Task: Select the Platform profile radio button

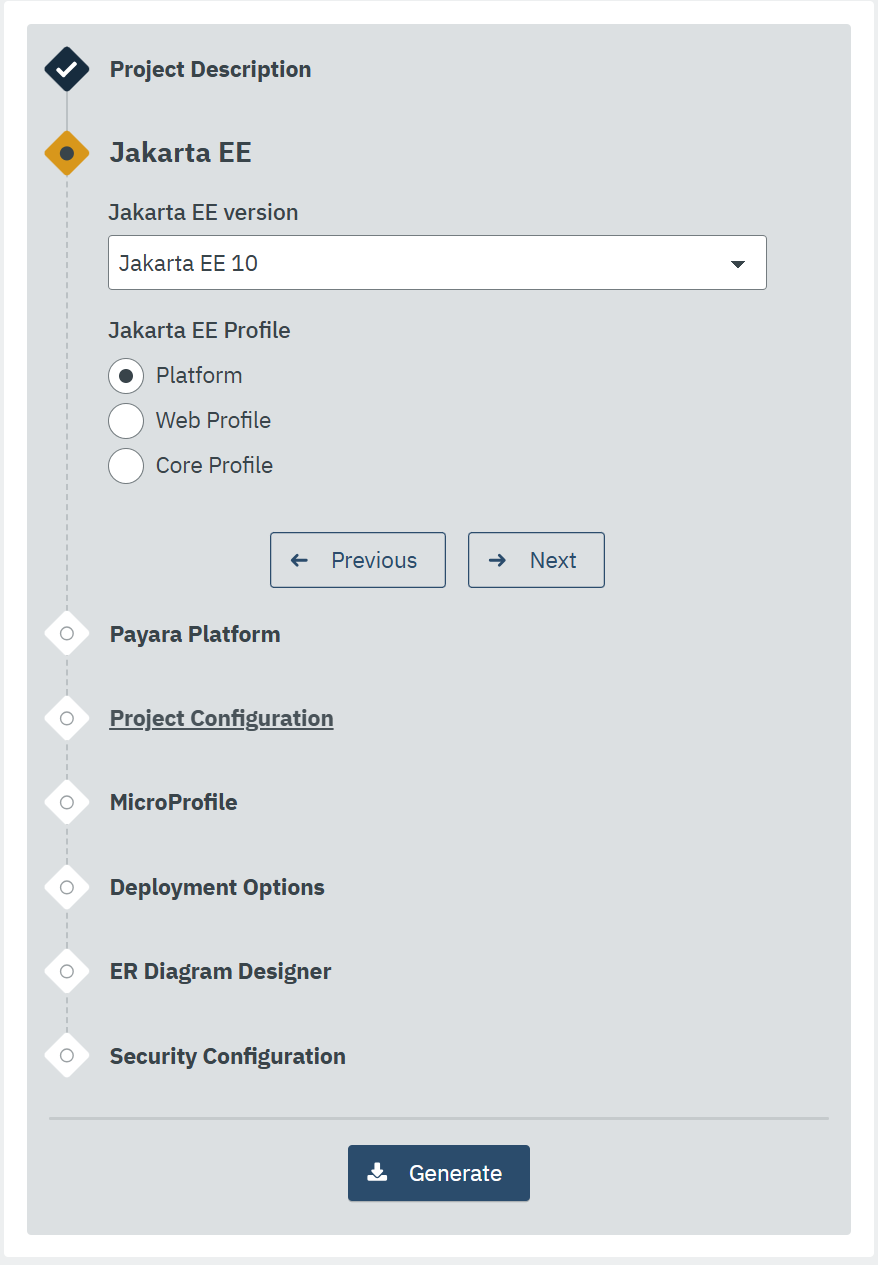Action: [126, 376]
